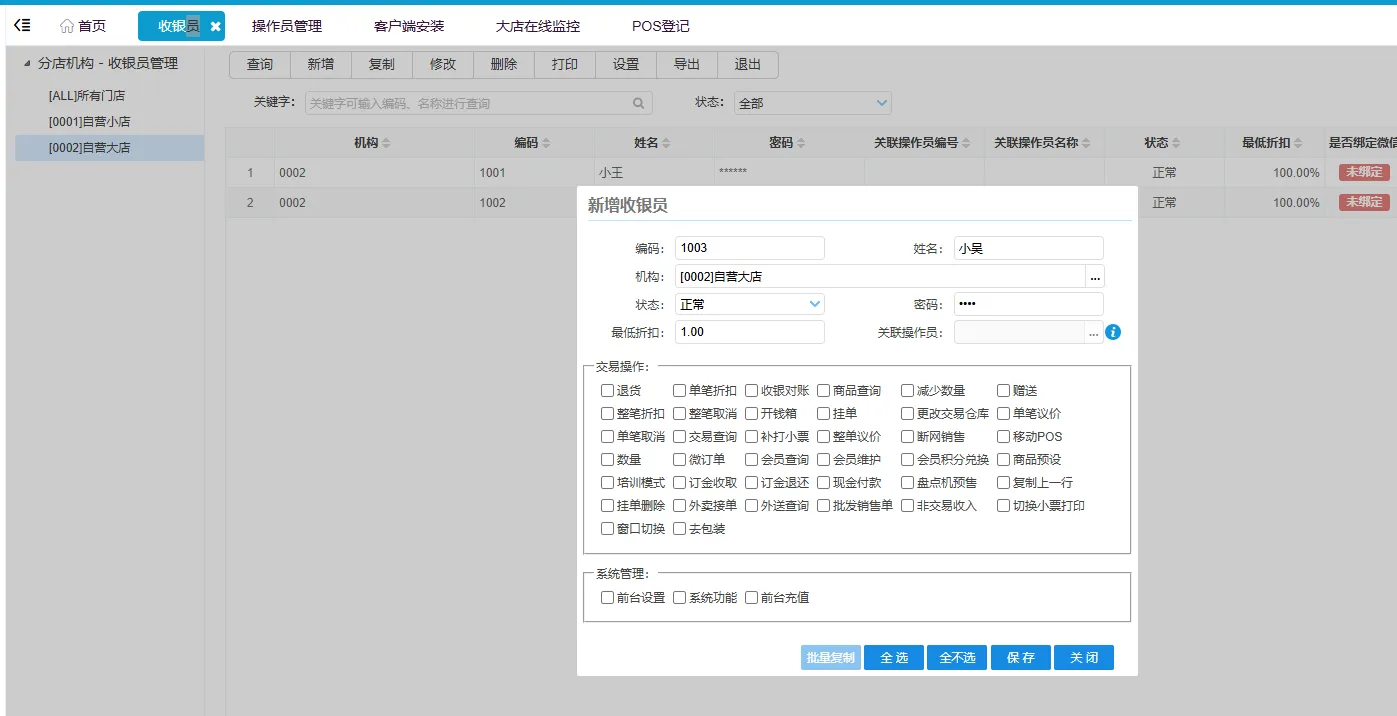Click the 复制 toolbar button
The width and height of the screenshot is (1397, 716).
(382, 64)
